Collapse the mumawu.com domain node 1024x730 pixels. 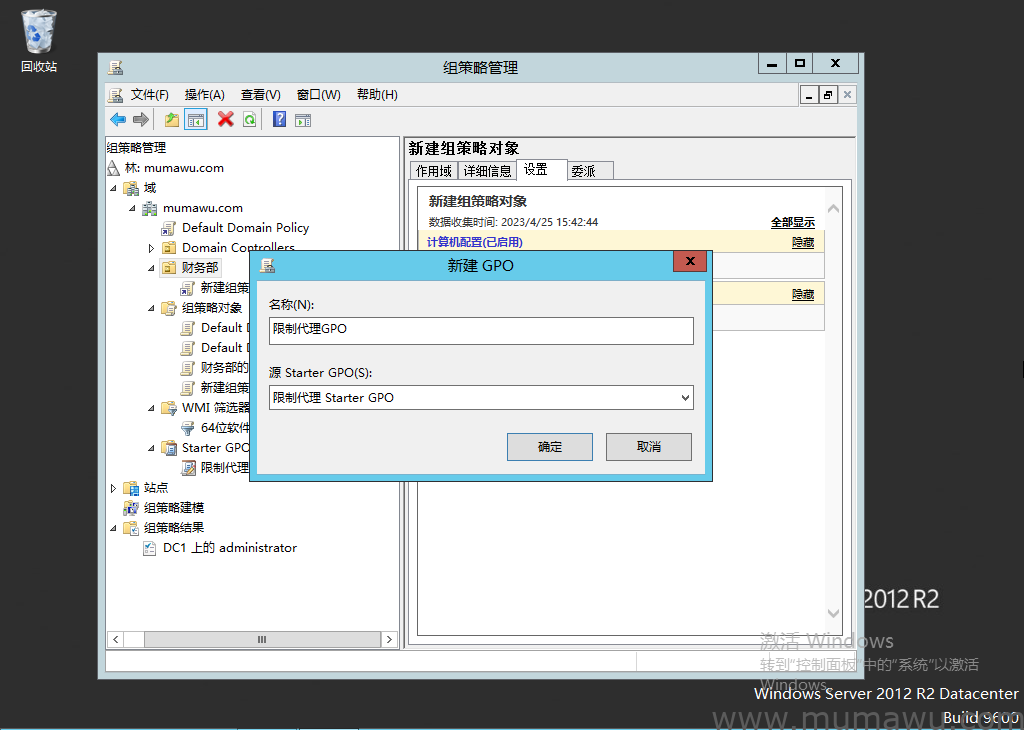[132, 208]
